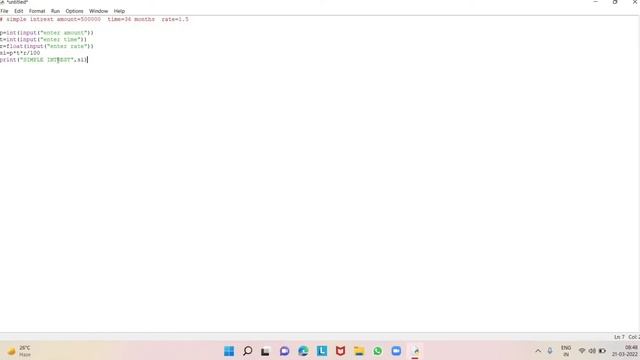This screenshot has height=360, width=640.
Task: Click the Windows Start button
Action: click(229, 351)
